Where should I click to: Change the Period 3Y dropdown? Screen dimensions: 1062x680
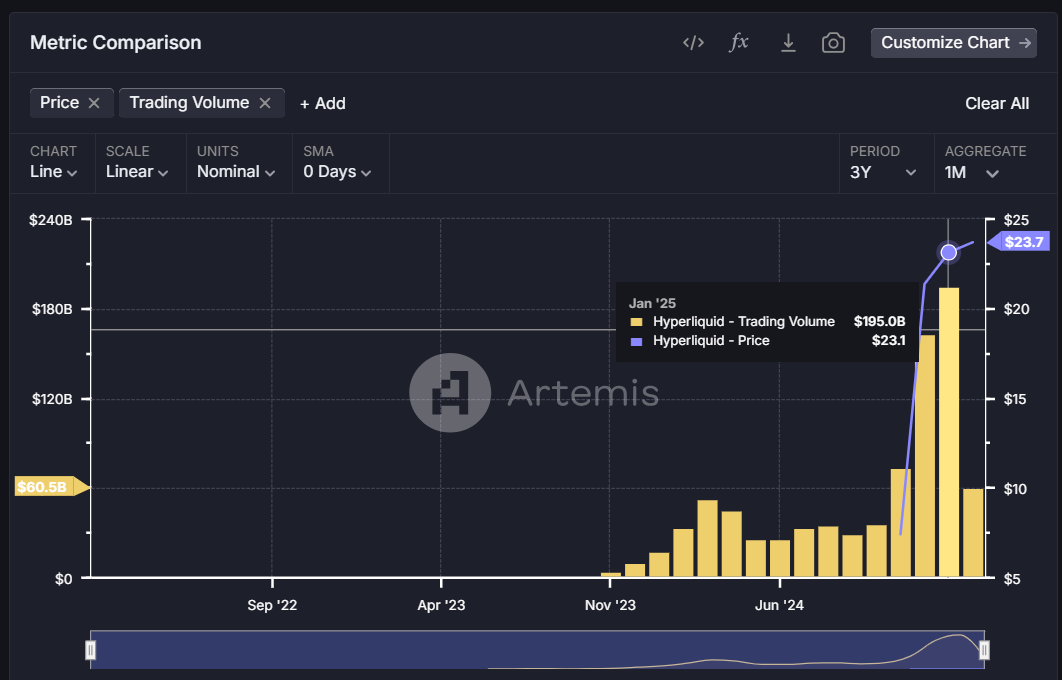883,172
